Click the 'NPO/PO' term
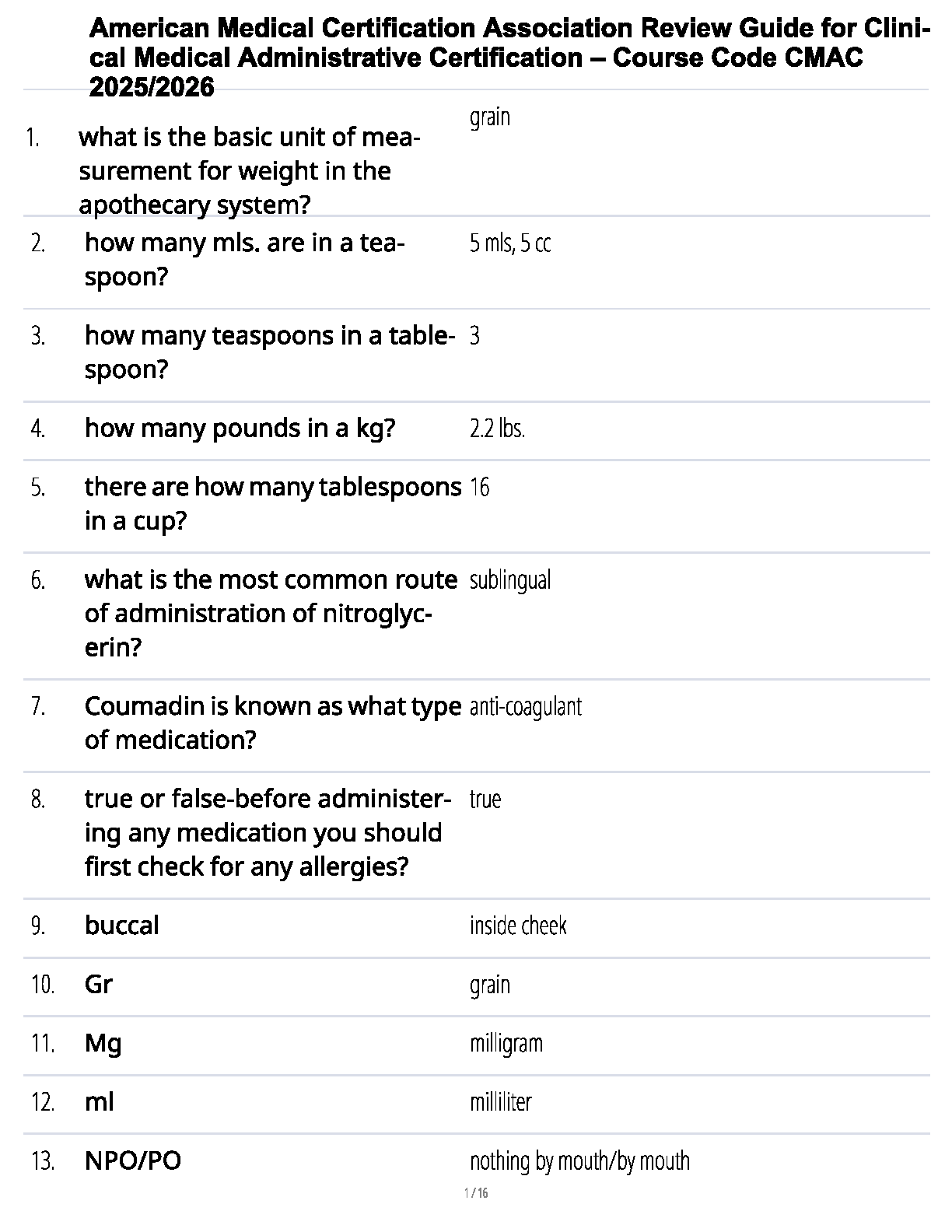The height and width of the screenshot is (1232, 952). 133,1161
